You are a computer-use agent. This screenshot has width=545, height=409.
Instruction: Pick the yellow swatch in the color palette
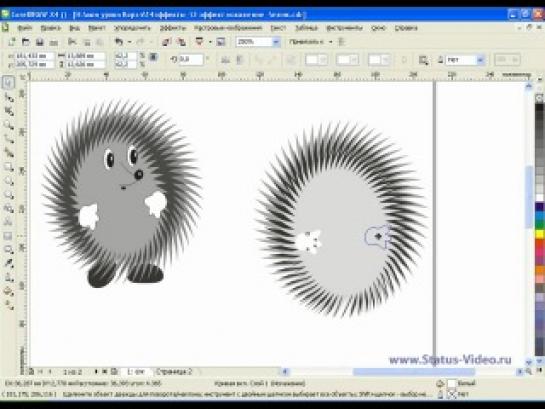click(539, 234)
